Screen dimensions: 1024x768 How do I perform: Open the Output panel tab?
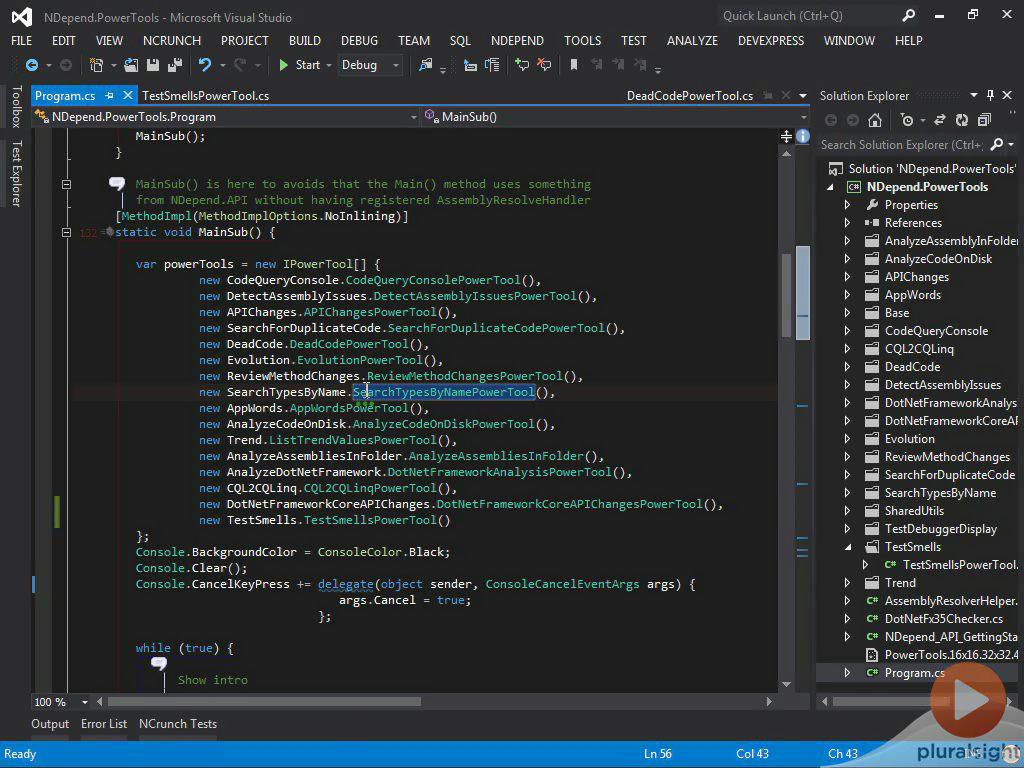[50, 724]
